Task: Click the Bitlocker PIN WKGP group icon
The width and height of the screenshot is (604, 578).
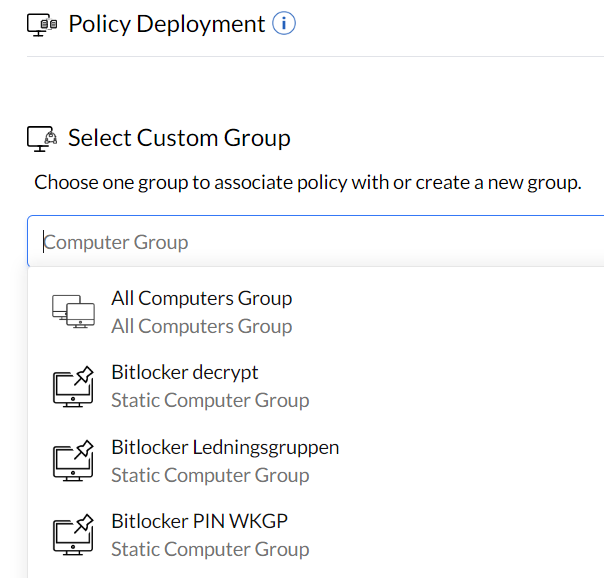Action: coord(73,534)
